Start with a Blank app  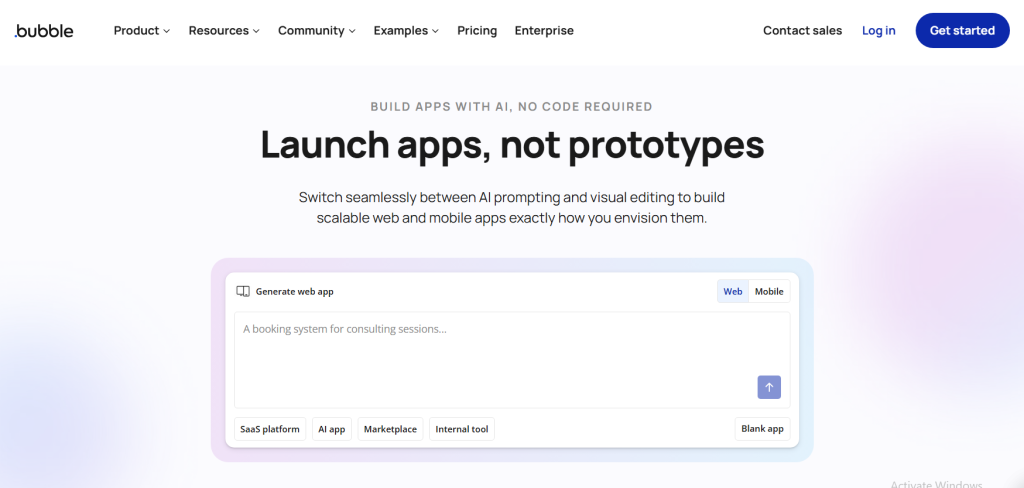pos(762,429)
